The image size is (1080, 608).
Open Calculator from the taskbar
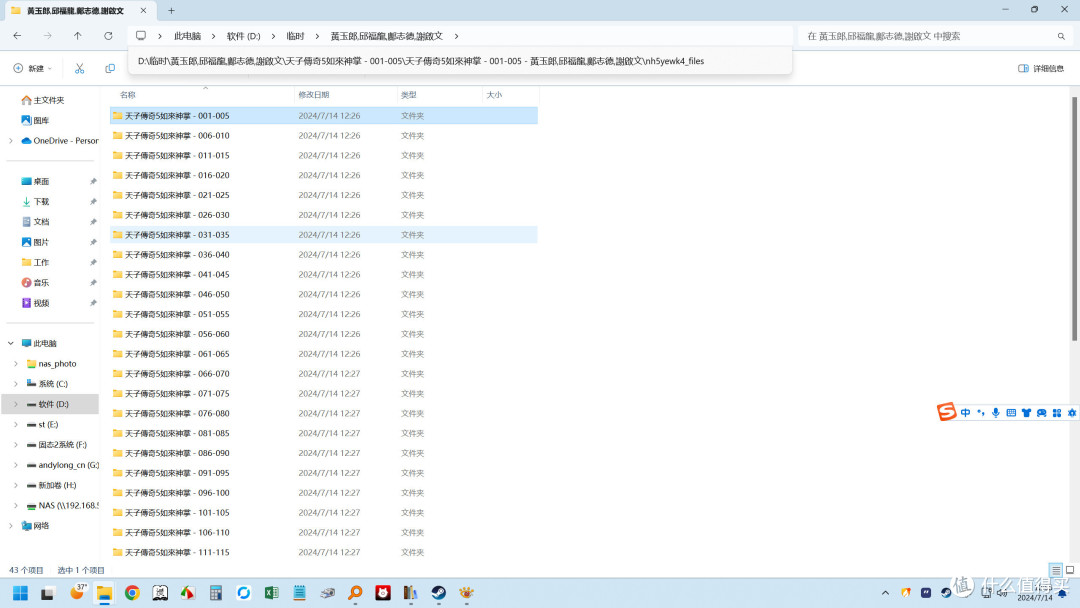(x=216, y=593)
